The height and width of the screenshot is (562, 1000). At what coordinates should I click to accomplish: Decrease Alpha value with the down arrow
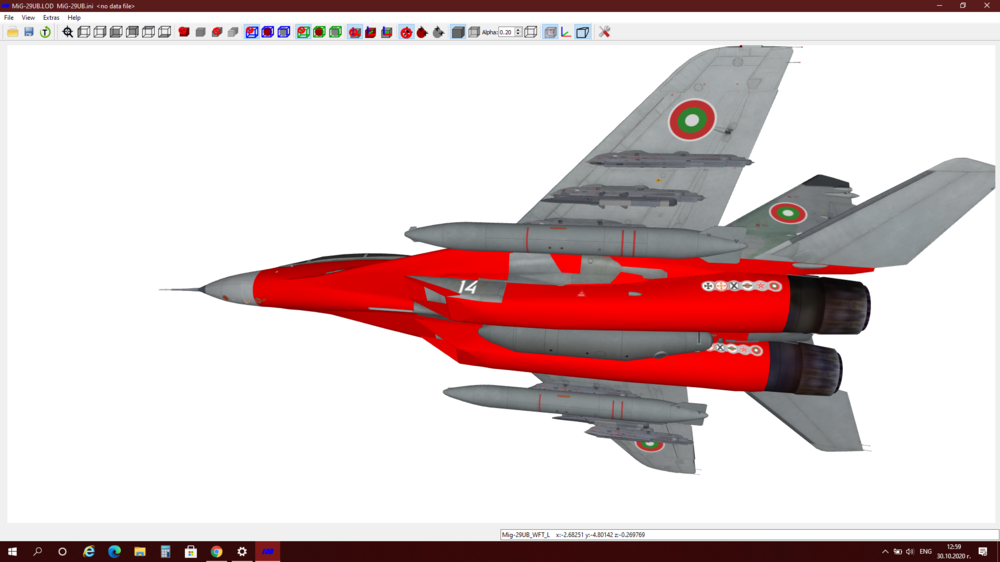(518, 34)
